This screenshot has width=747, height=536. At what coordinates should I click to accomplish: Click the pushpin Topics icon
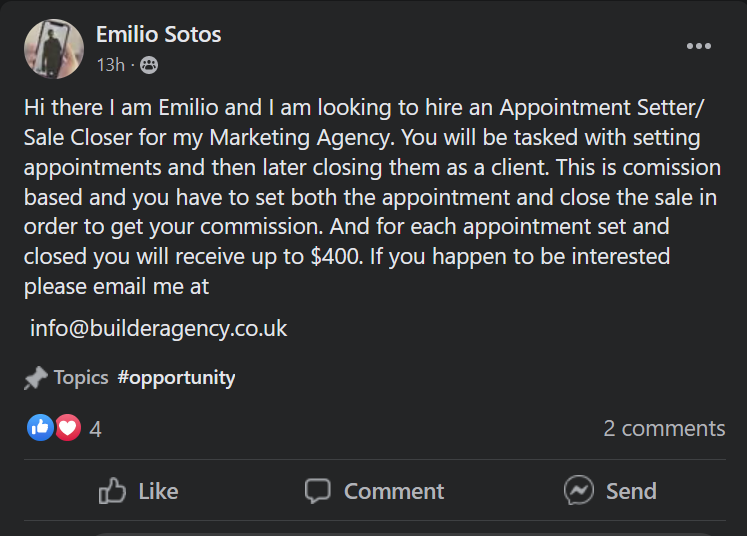(36, 378)
